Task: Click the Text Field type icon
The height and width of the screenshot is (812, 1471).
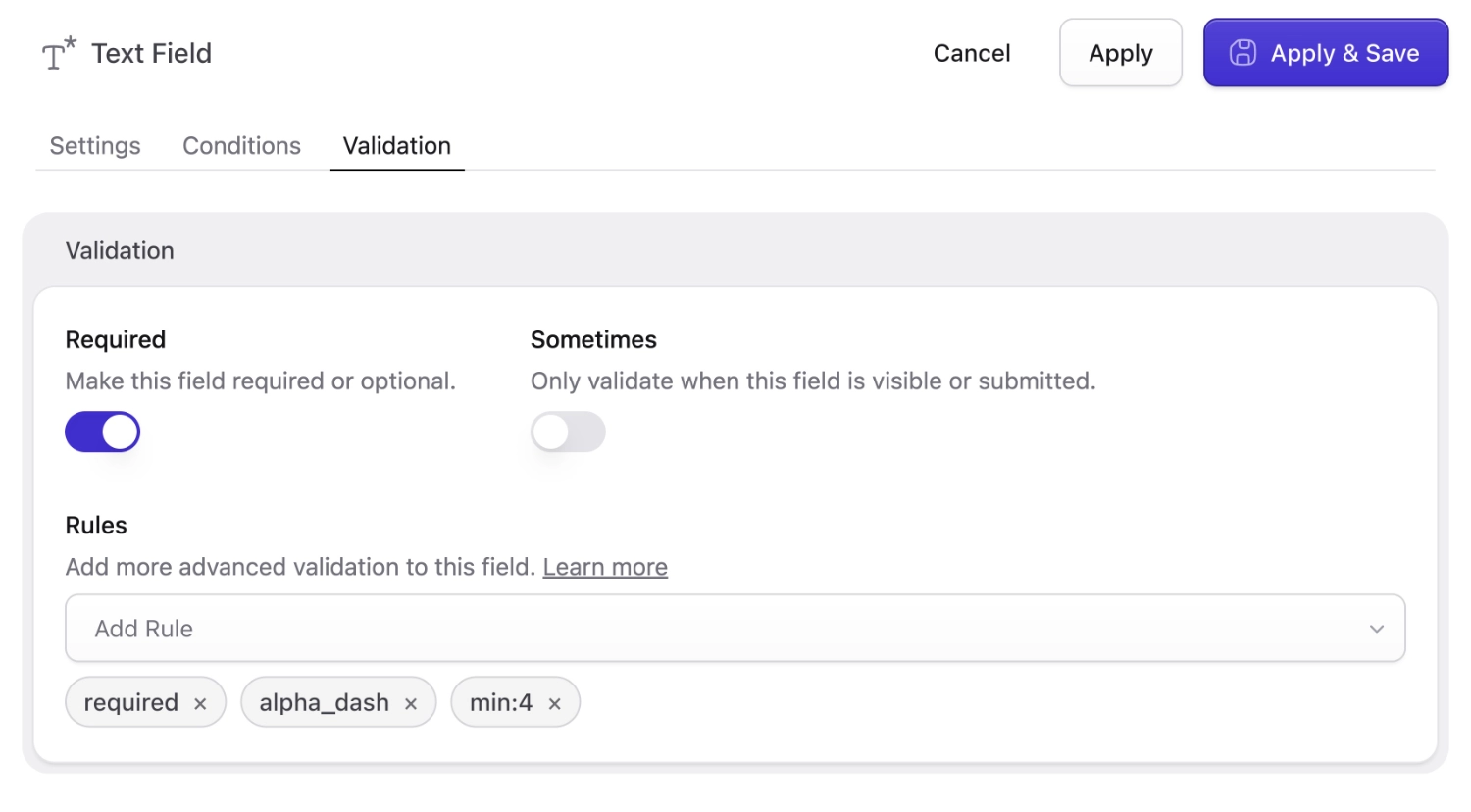Action: tap(56, 52)
